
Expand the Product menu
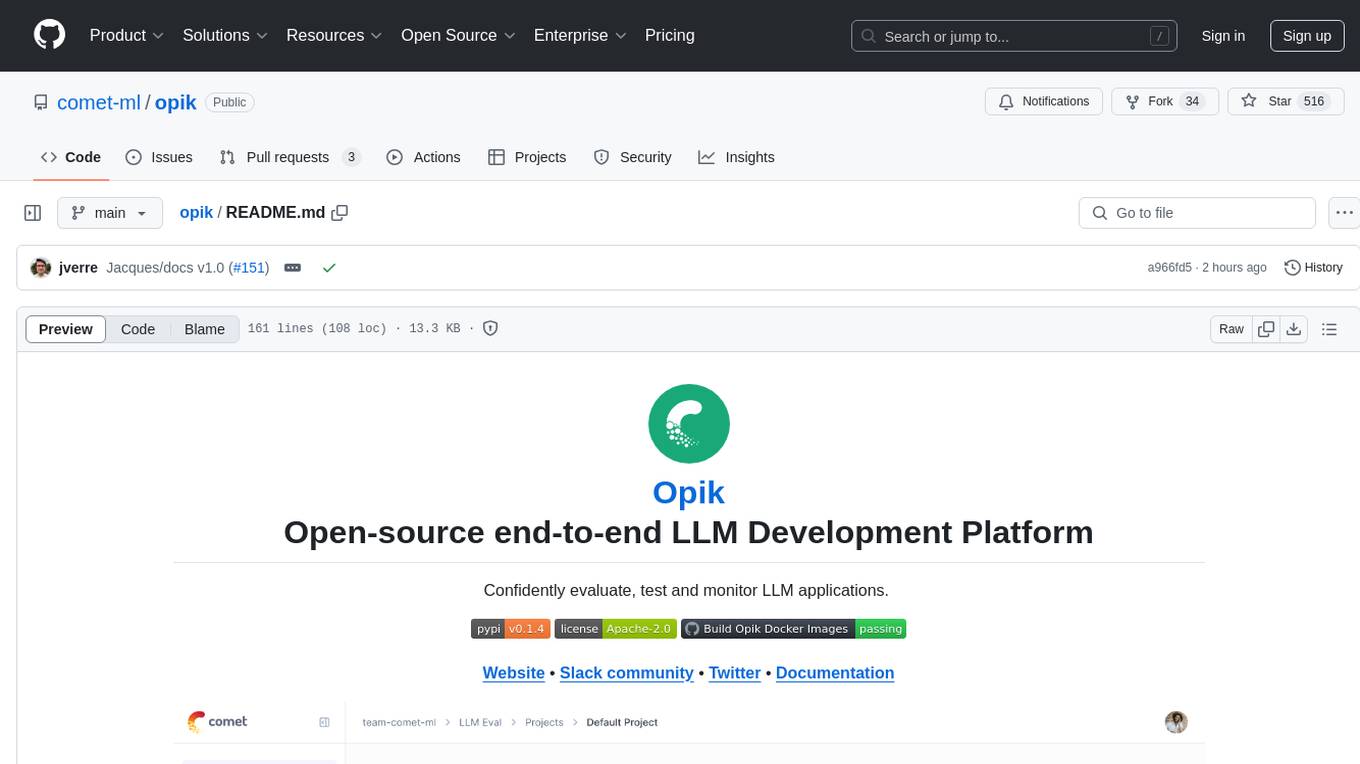point(127,35)
